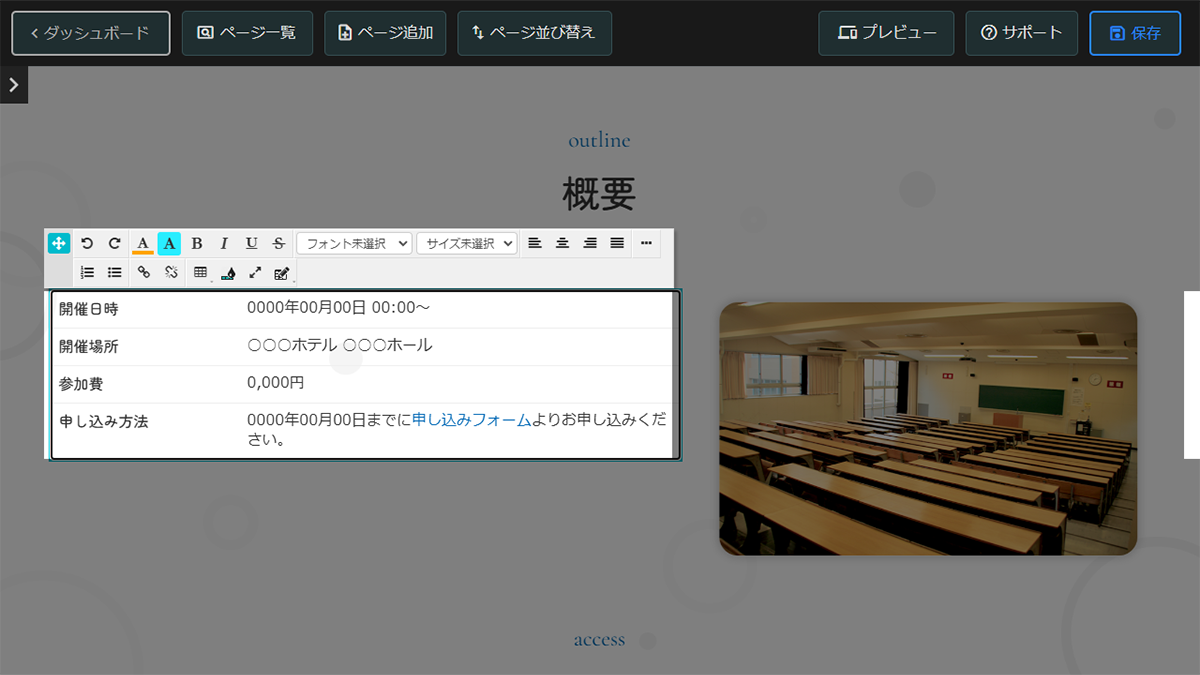Toggle italic formatting in the toolbar
1200x675 pixels.
click(224, 242)
